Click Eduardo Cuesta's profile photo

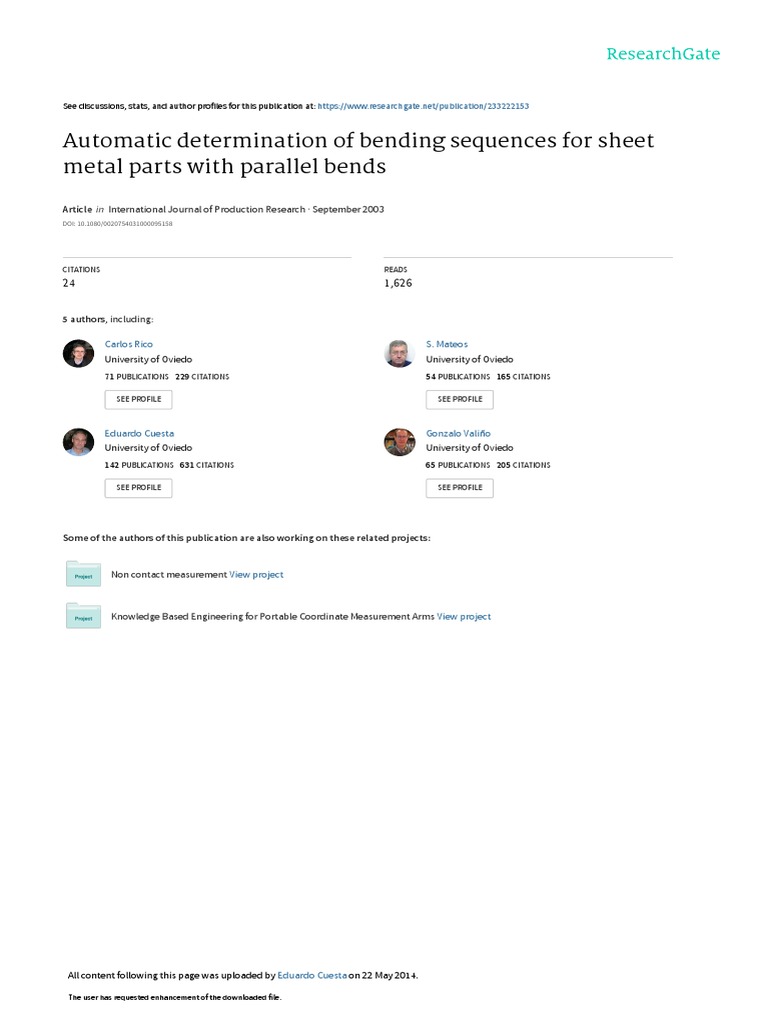pos(78,442)
